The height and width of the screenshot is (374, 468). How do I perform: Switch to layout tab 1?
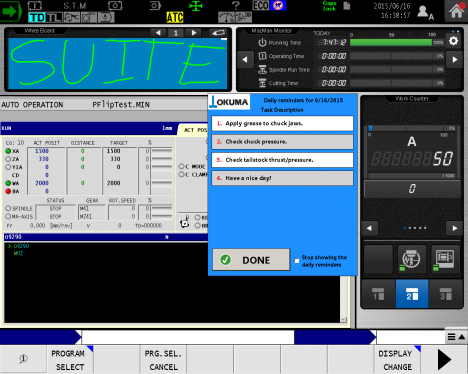(x=378, y=294)
